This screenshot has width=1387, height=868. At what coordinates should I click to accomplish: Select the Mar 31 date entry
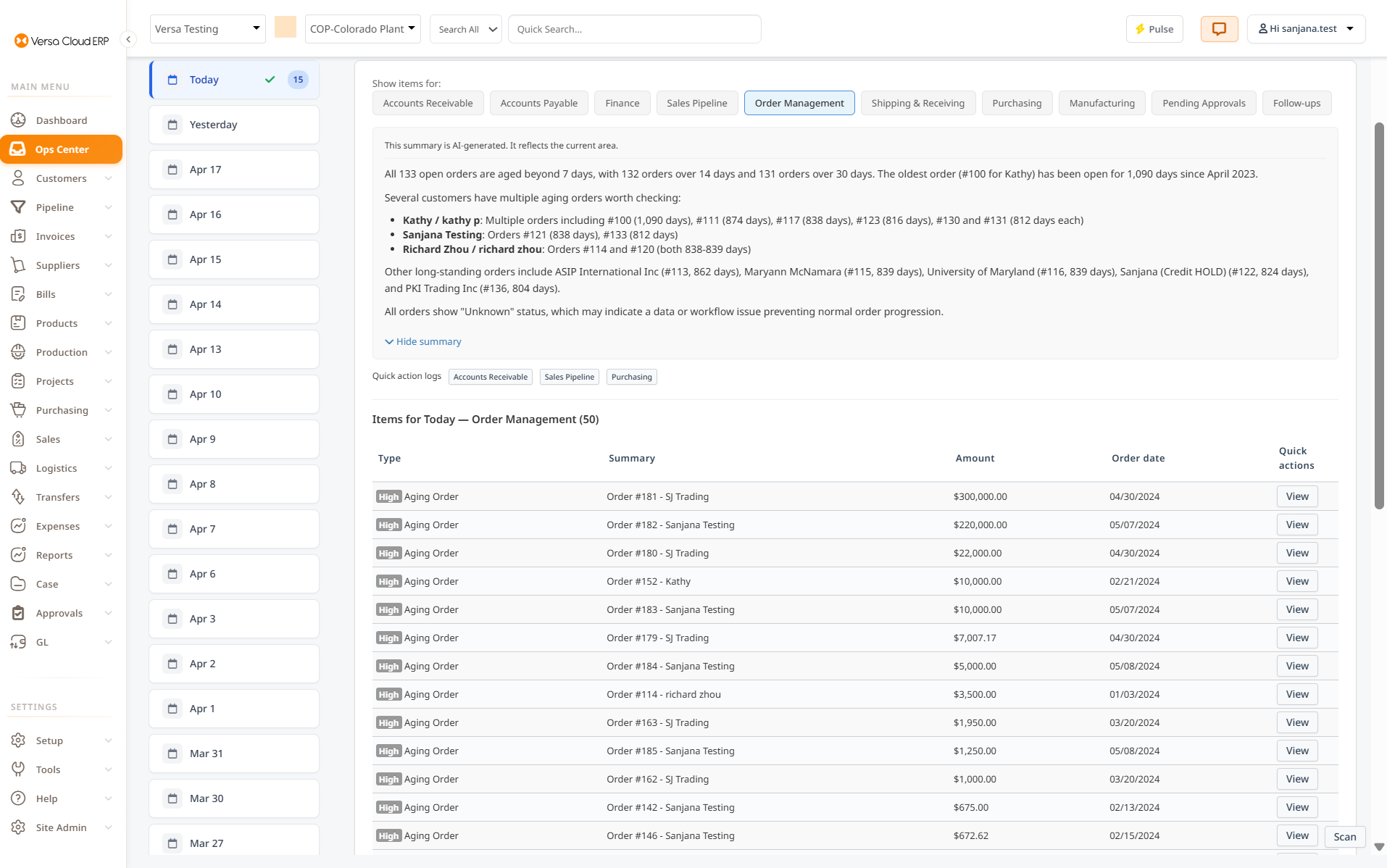tap(234, 754)
